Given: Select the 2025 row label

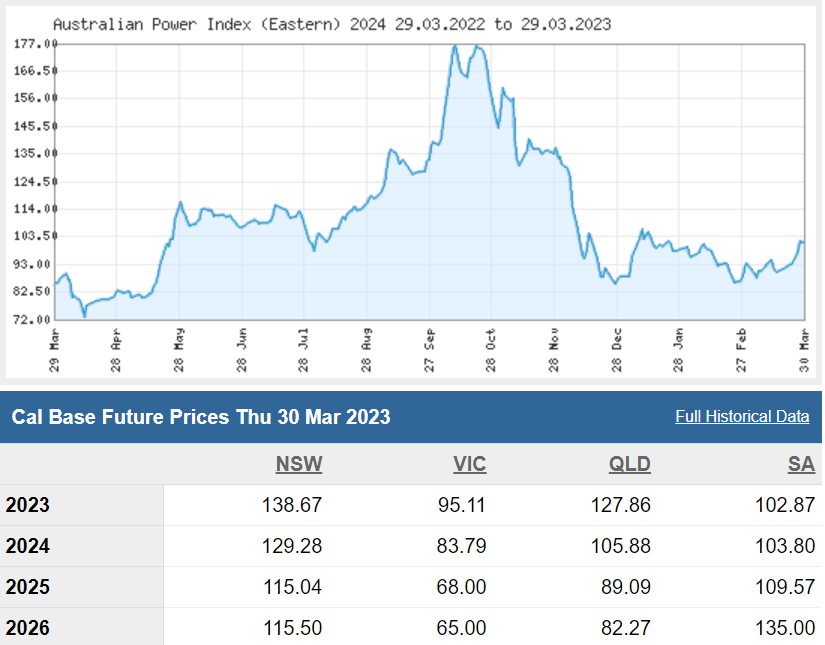Looking at the screenshot, I should click(x=28, y=587).
